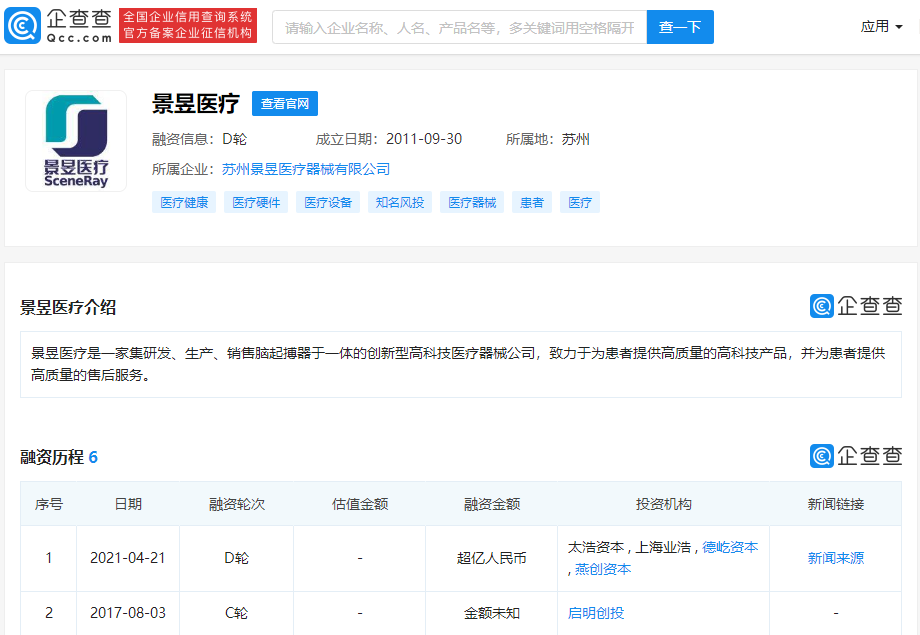The height and width of the screenshot is (635, 920).
Task: Click the 估值金额 column header
Action: (360, 504)
